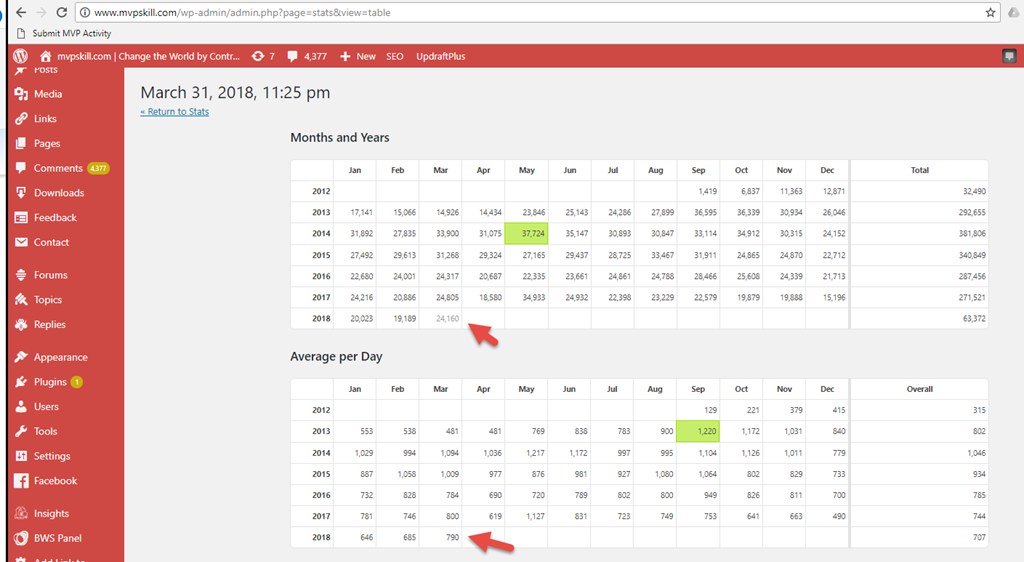Click the Contact envelope icon

pyautogui.click(x=21, y=242)
